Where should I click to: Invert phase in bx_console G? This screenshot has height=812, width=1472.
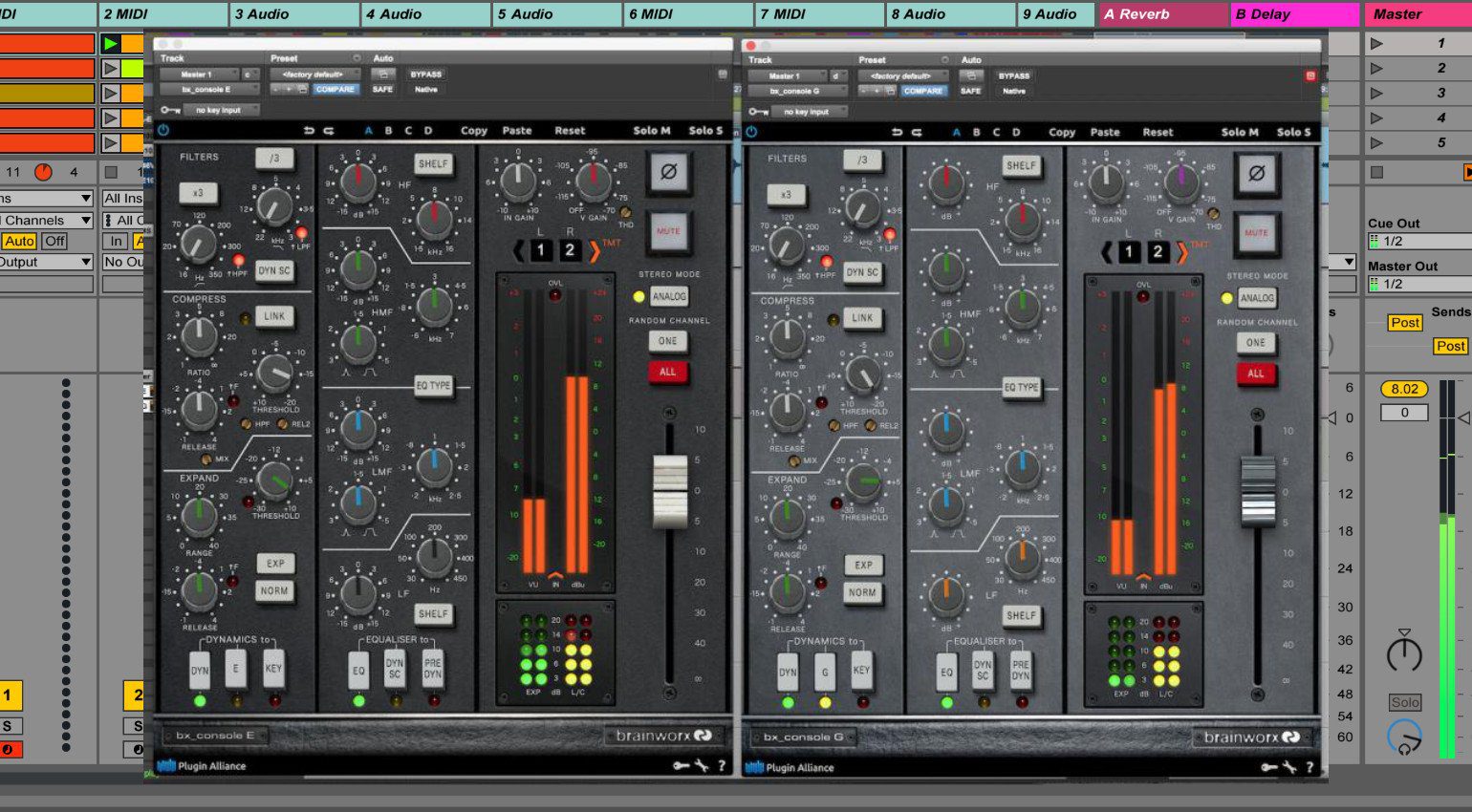(x=1256, y=174)
